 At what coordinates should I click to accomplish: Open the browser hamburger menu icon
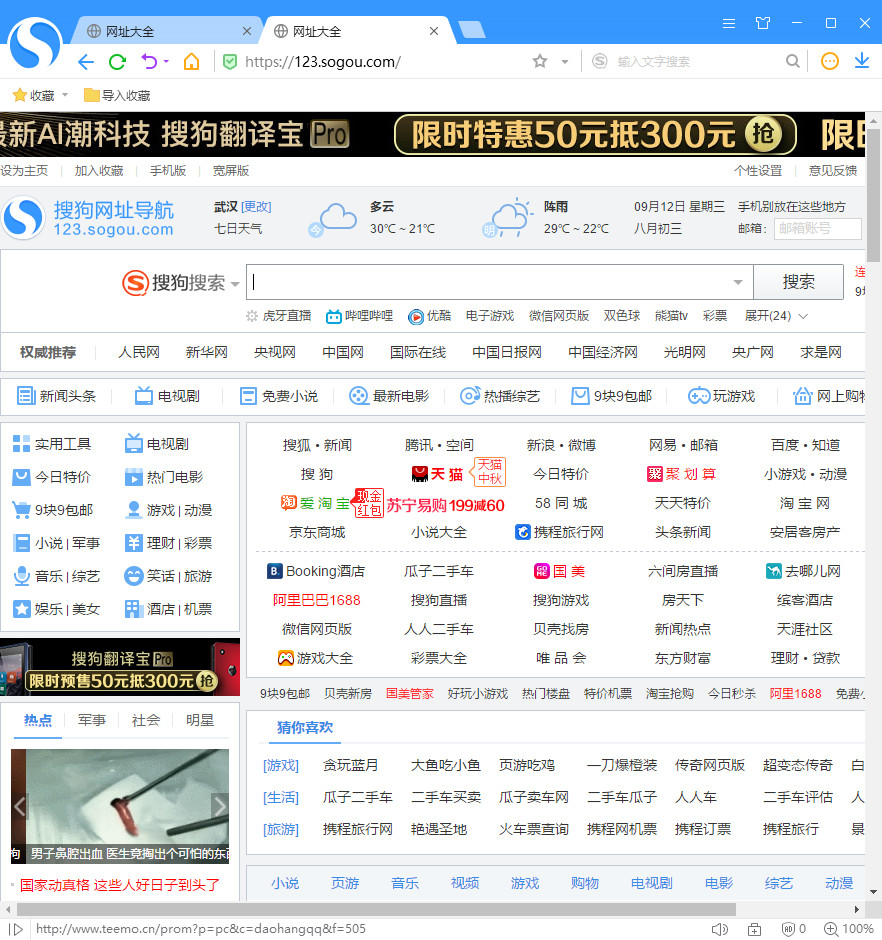tap(729, 23)
